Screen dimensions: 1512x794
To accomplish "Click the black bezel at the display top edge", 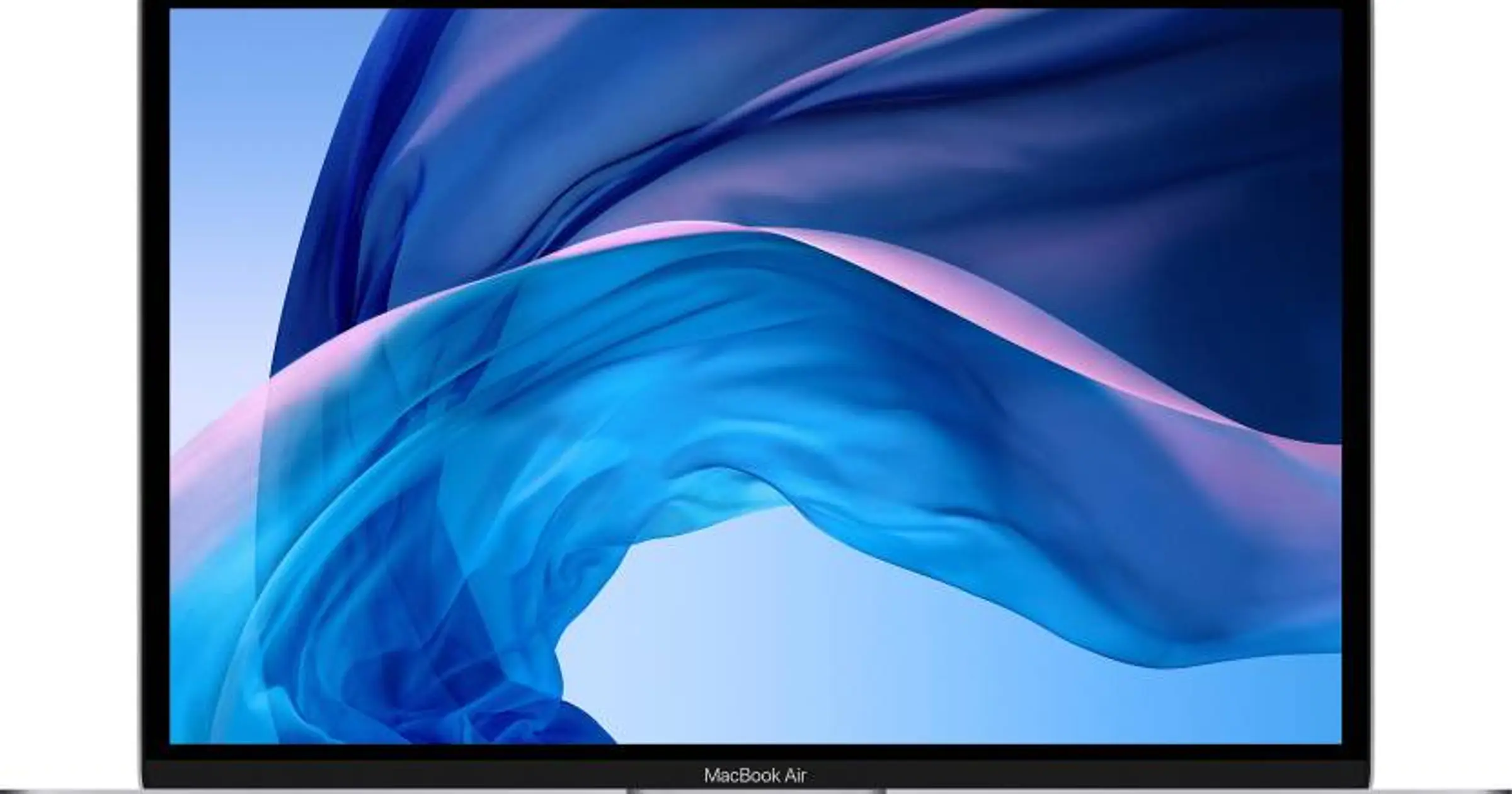I will coord(756,4).
